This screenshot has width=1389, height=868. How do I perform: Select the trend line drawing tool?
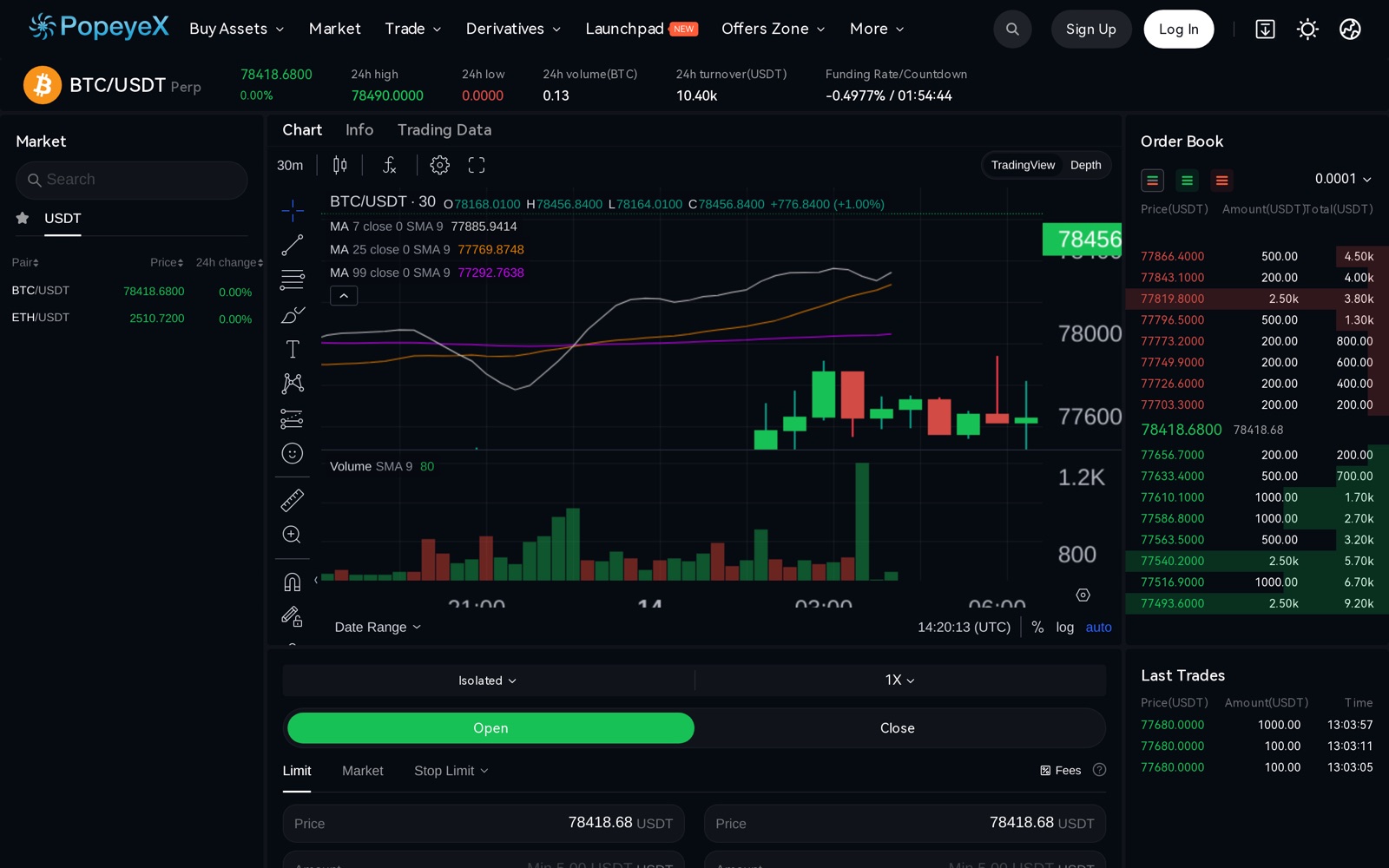coord(293,245)
